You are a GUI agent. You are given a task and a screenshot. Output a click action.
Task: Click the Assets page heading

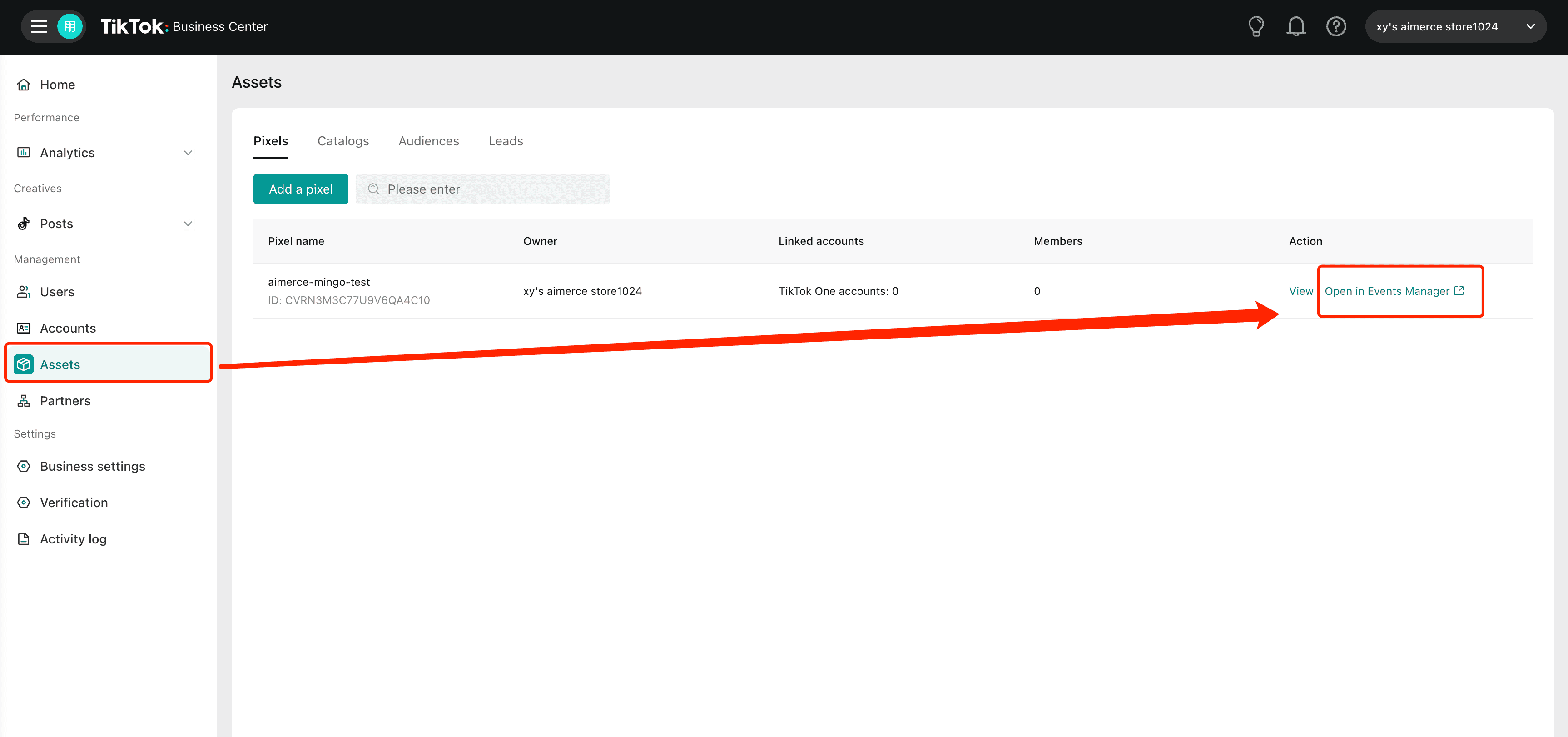pyautogui.click(x=257, y=82)
